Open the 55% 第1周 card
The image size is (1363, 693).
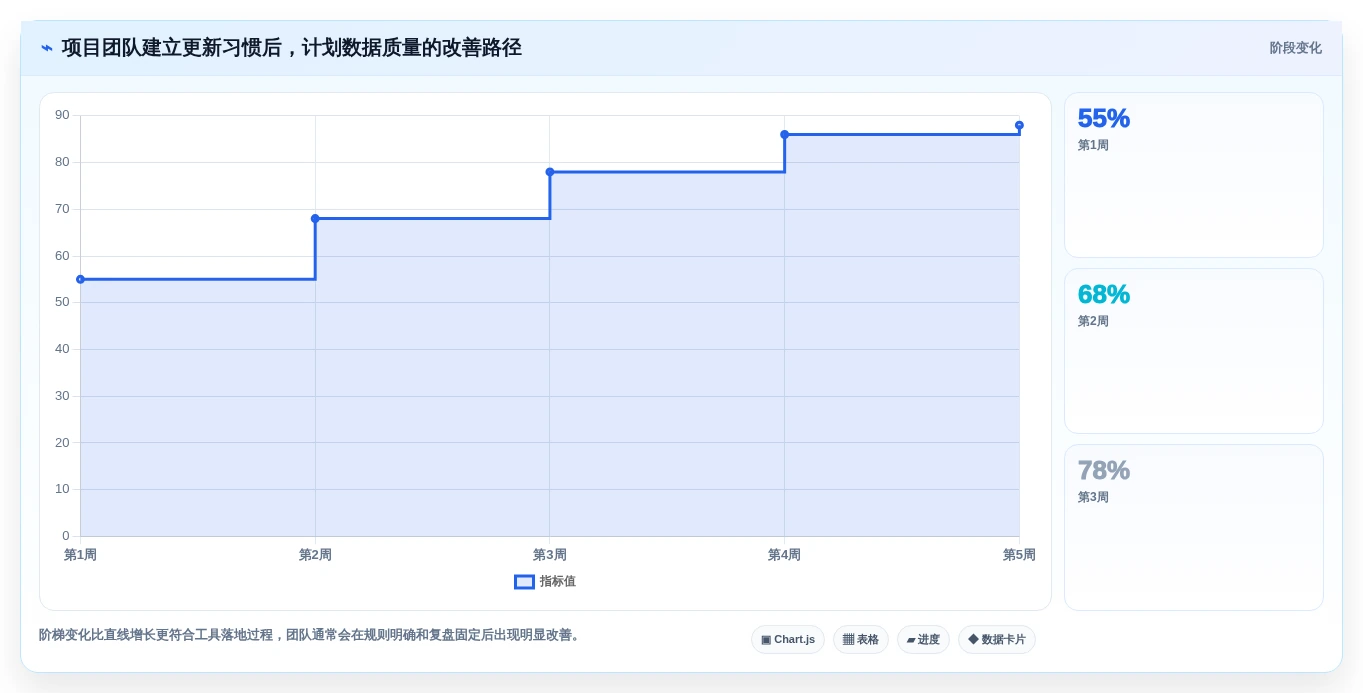(1194, 175)
